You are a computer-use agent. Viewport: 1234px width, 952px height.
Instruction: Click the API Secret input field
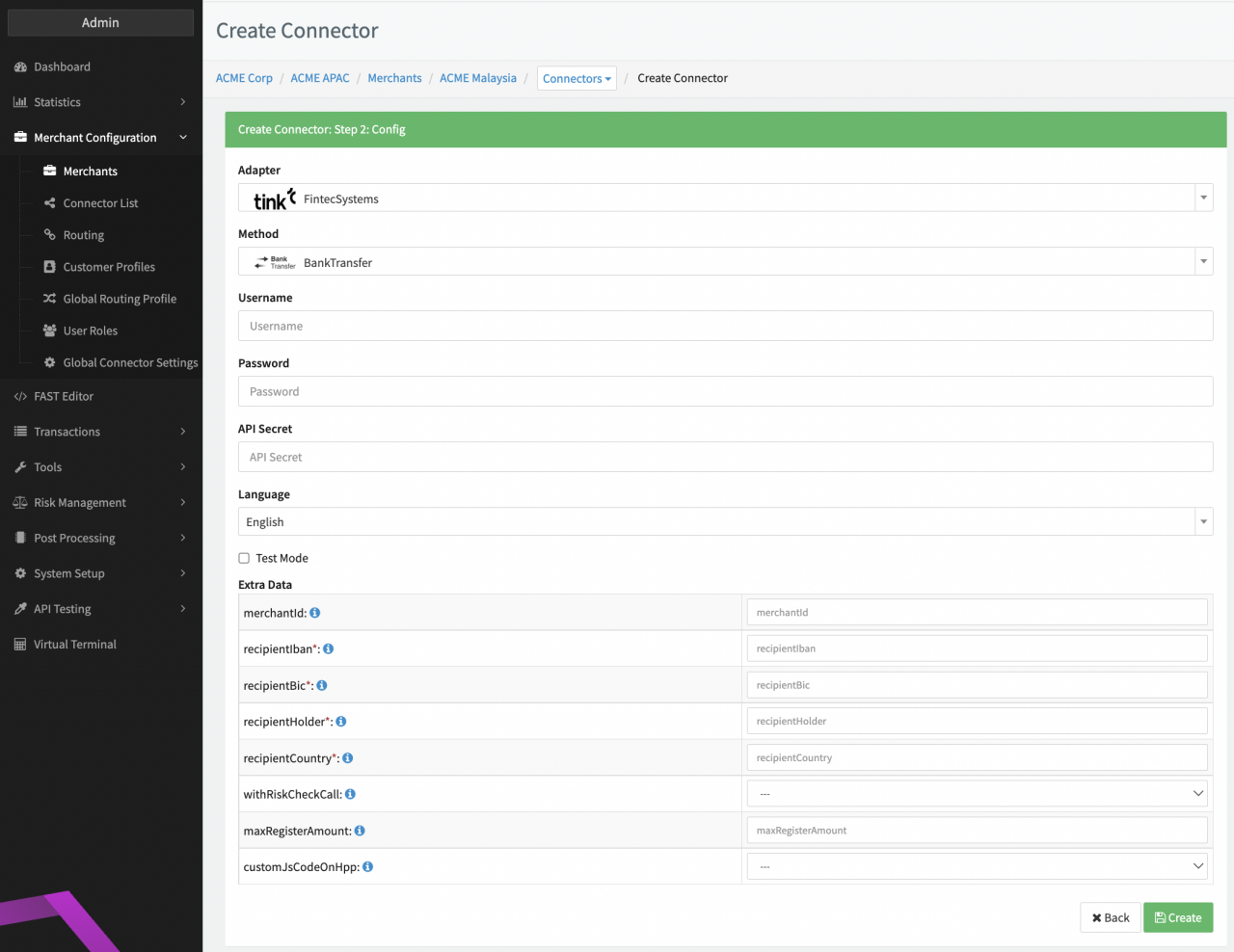point(725,458)
